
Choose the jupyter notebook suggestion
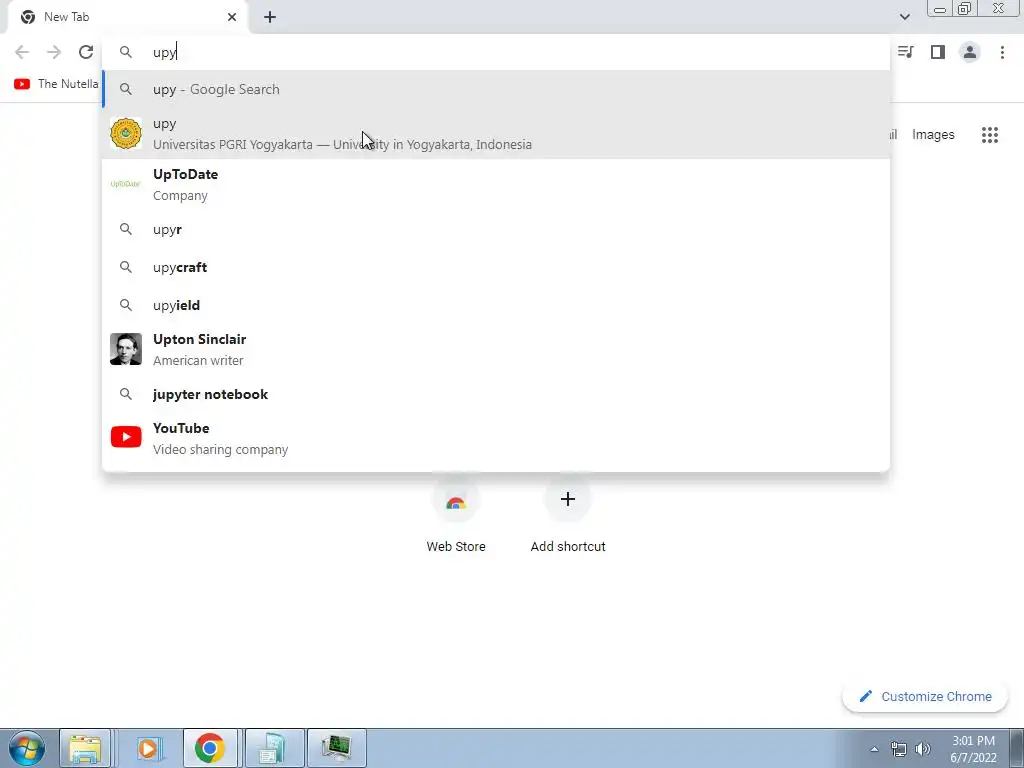click(496, 394)
